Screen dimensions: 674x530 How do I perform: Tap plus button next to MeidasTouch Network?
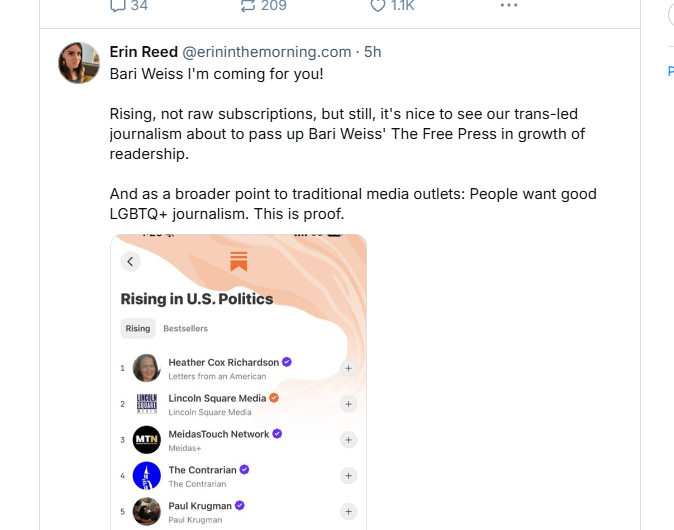point(348,440)
